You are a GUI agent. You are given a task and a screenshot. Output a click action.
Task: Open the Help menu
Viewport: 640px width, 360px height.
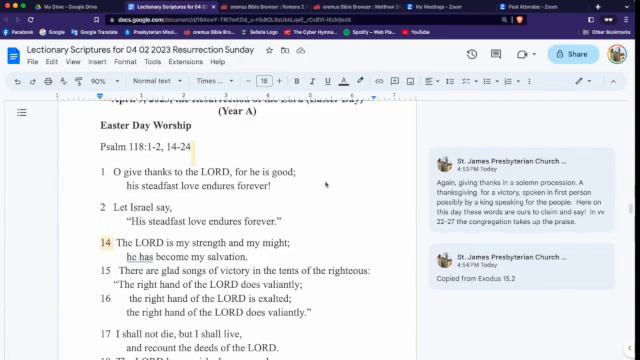pos(218,62)
